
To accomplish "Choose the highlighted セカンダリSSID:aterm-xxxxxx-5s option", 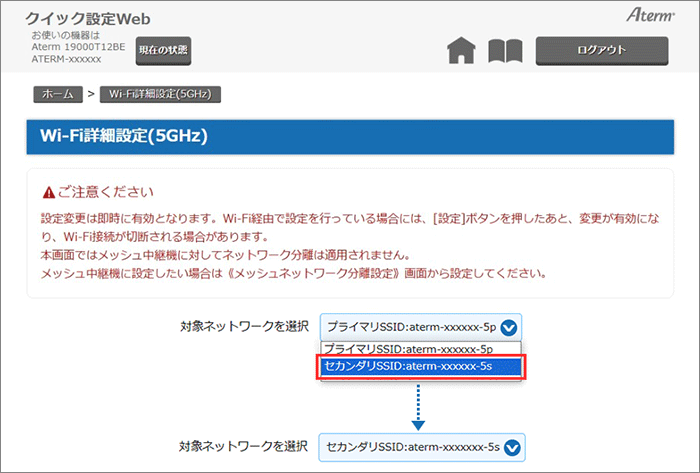I will pyautogui.click(x=421, y=367).
